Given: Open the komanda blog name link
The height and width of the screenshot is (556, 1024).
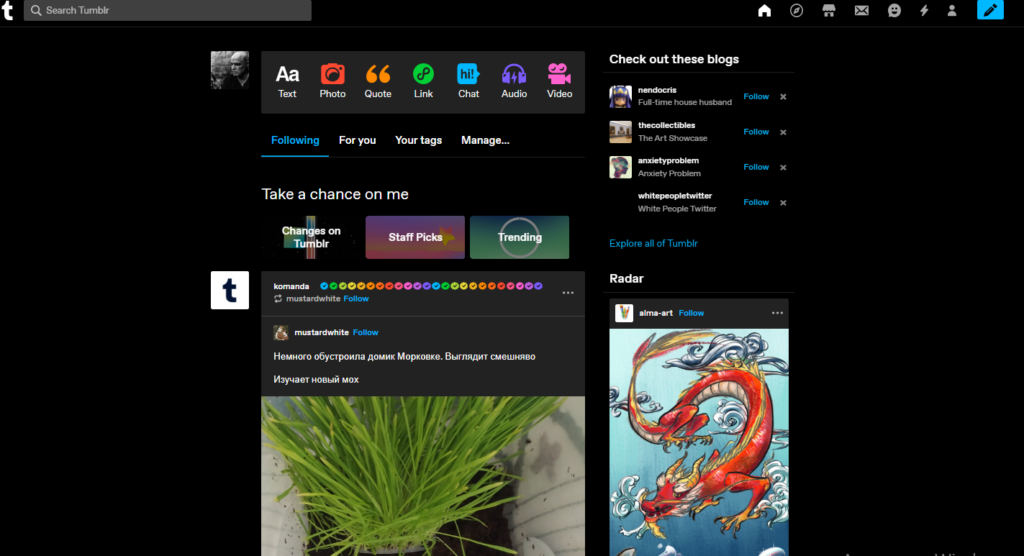Looking at the screenshot, I should pyautogui.click(x=291, y=286).
